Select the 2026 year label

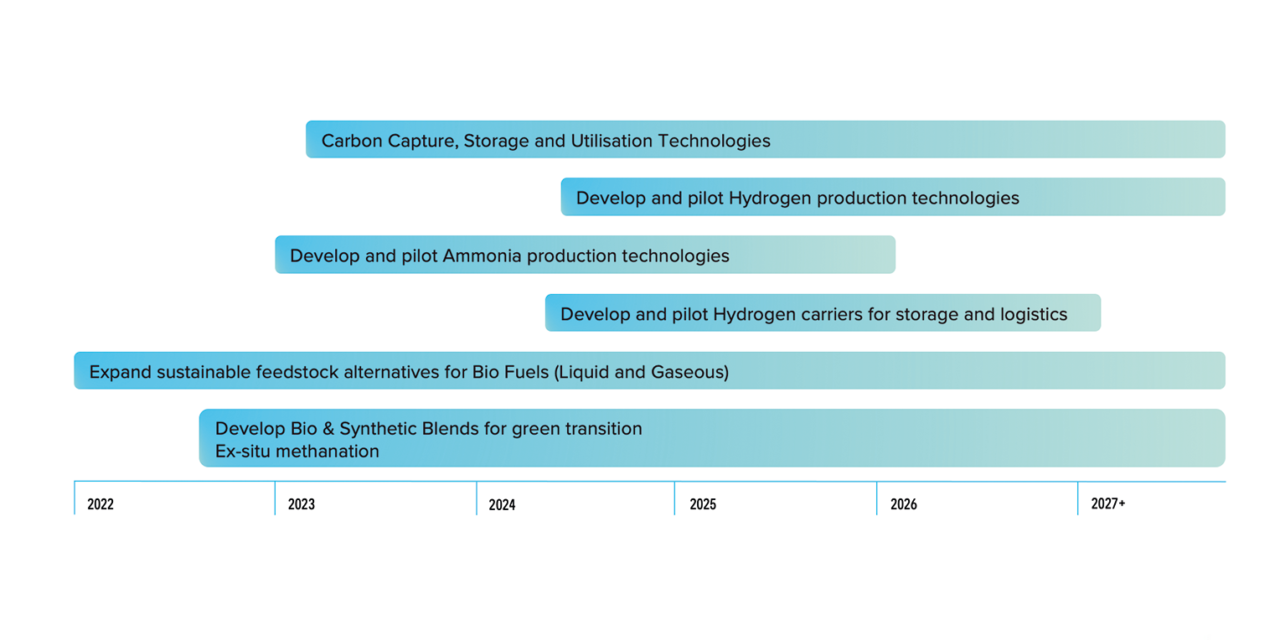click(x=903, y=504)
